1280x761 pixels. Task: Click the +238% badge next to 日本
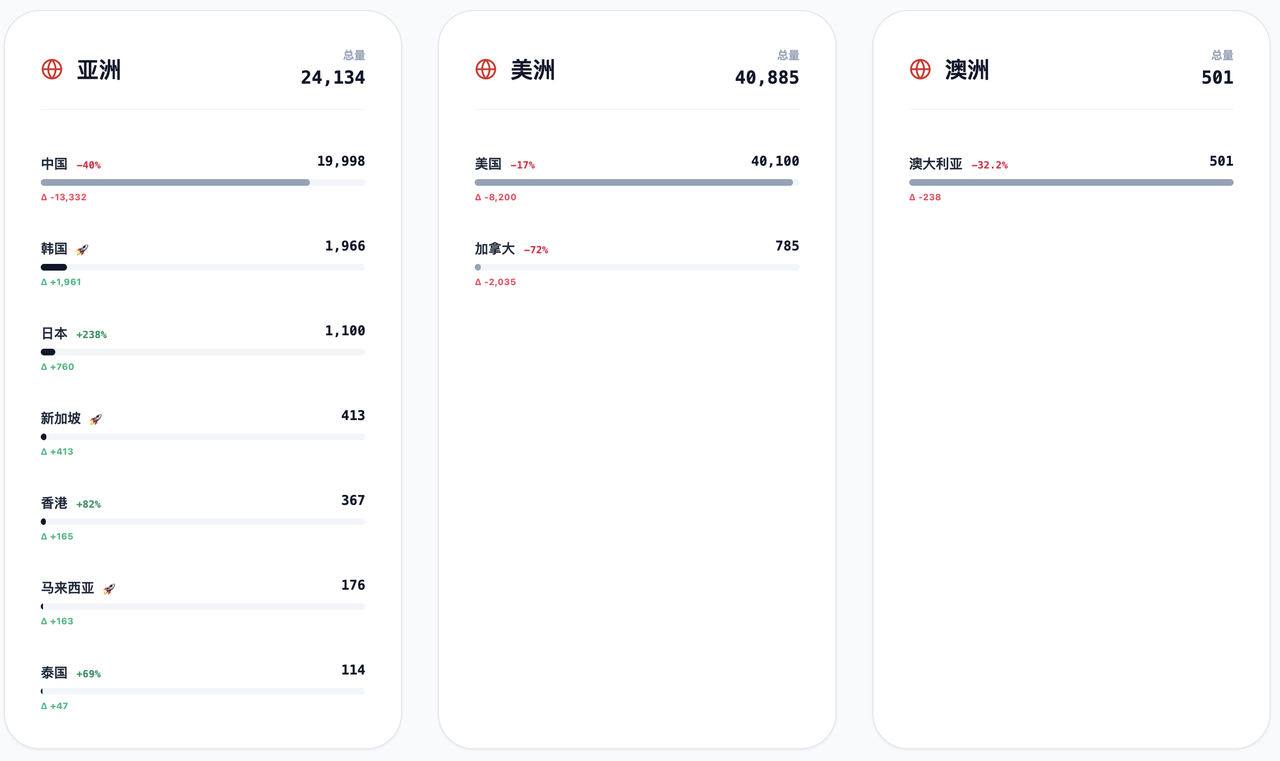coord(91,335)
